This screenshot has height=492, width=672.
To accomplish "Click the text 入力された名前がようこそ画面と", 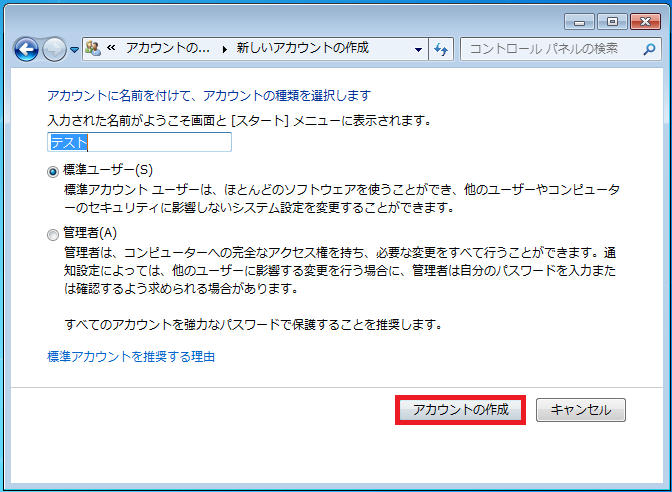I will pos(137,120).
